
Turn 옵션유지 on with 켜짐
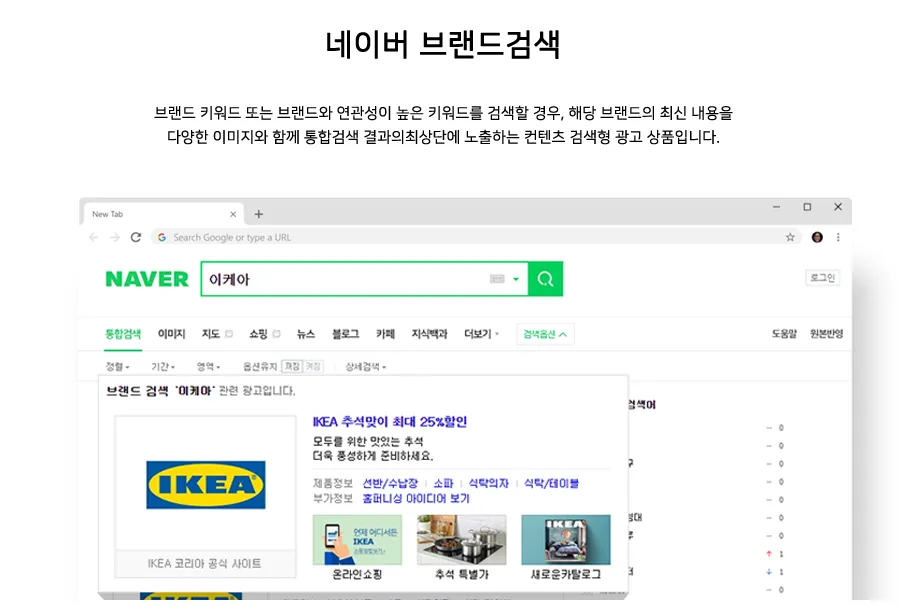[x=313, y=367]
